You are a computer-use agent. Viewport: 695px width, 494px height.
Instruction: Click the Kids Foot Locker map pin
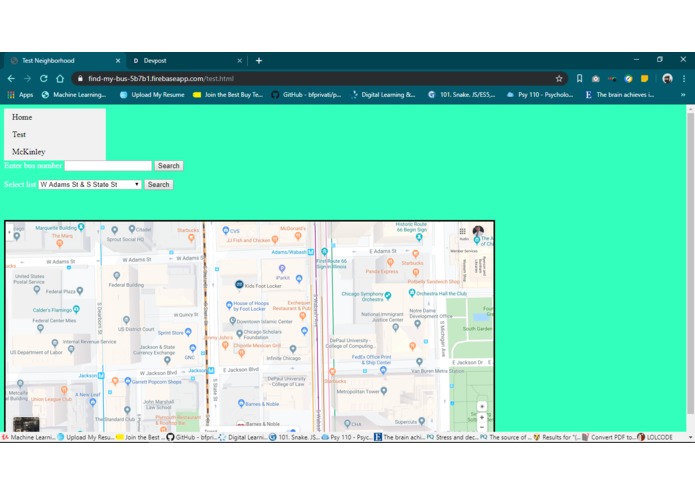click(239, 284)
